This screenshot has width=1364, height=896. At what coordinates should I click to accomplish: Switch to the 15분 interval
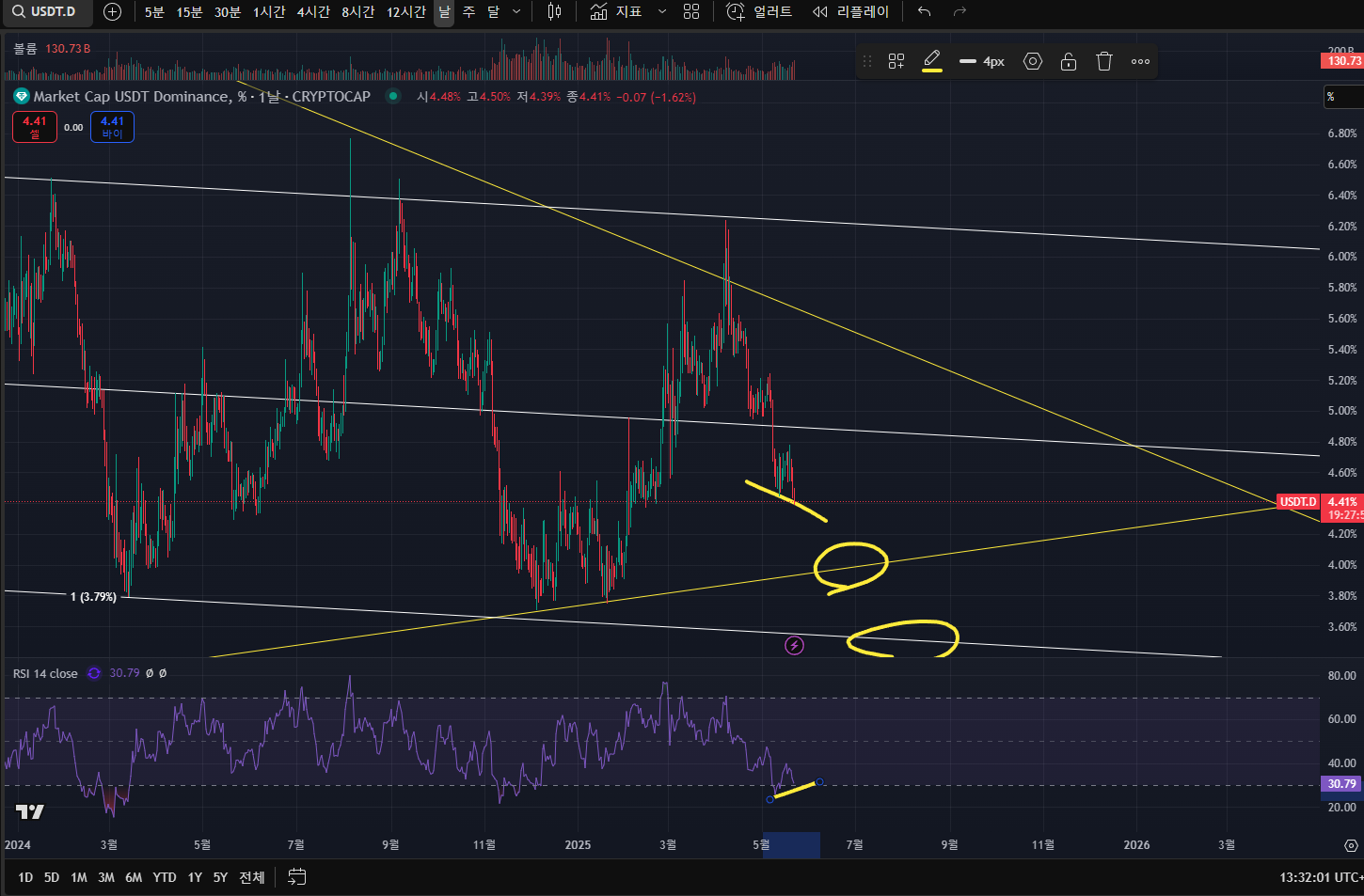tap(189, 11)
